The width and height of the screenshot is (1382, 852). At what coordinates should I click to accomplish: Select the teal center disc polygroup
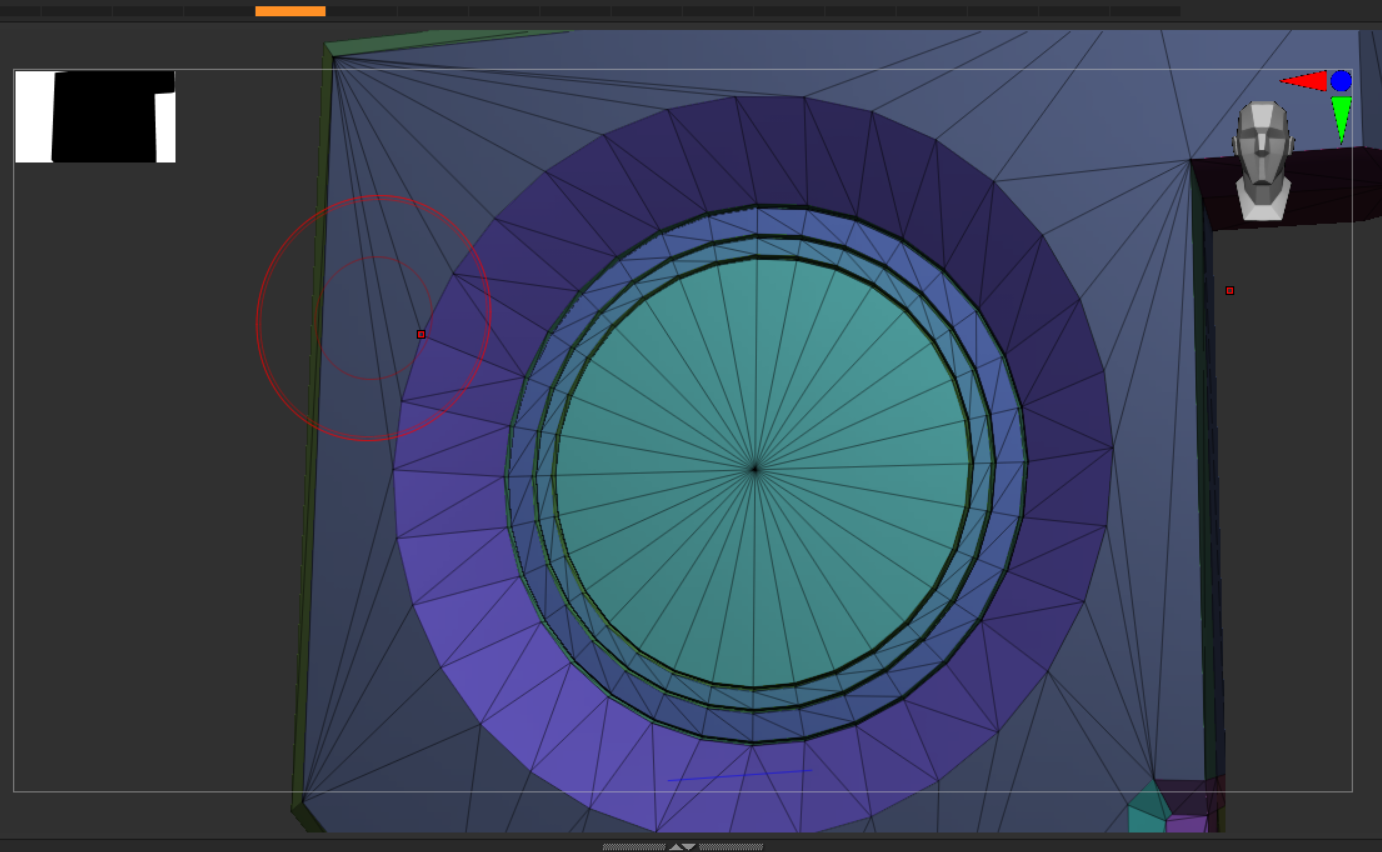763,472
